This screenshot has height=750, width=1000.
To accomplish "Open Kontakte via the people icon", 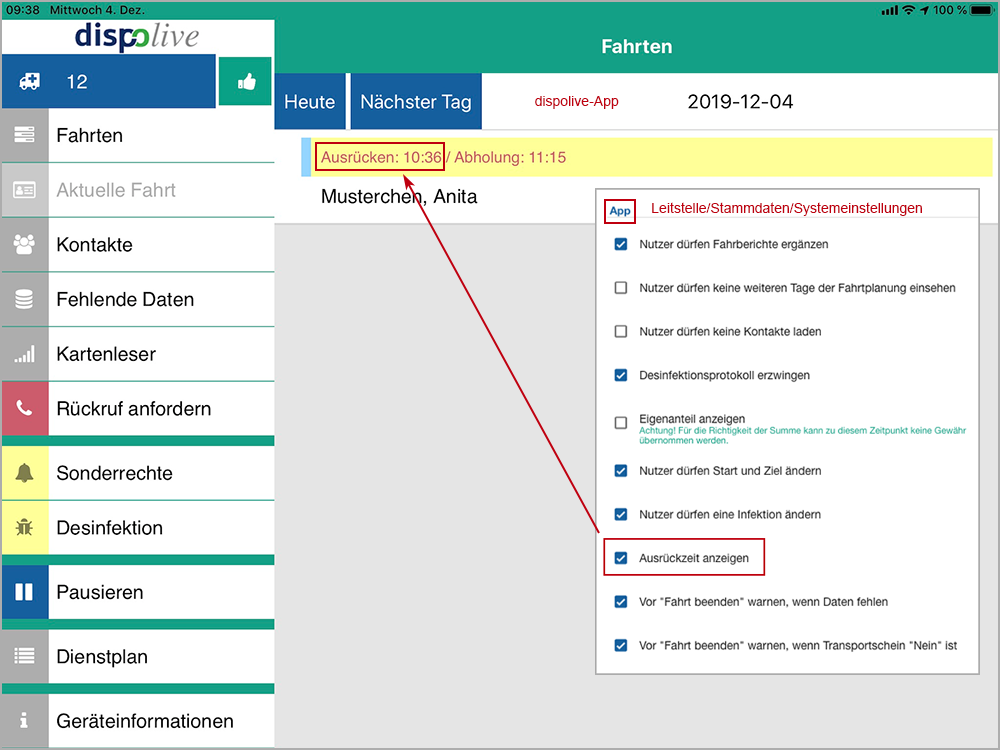I will click(25, 244).
